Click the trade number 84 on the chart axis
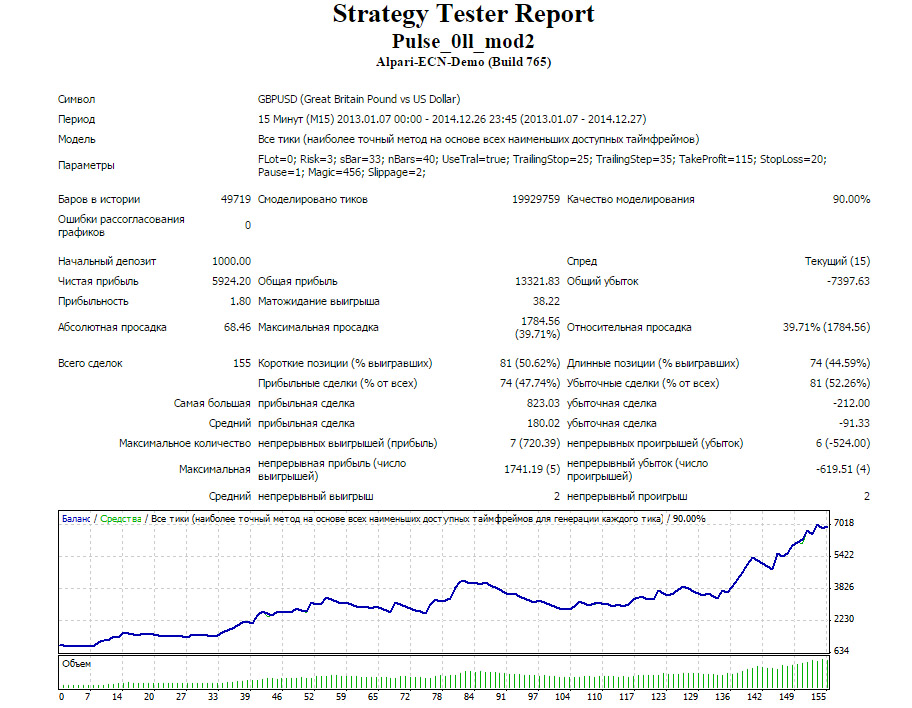This screenshot has height=708, width=912. click(469, 697)
